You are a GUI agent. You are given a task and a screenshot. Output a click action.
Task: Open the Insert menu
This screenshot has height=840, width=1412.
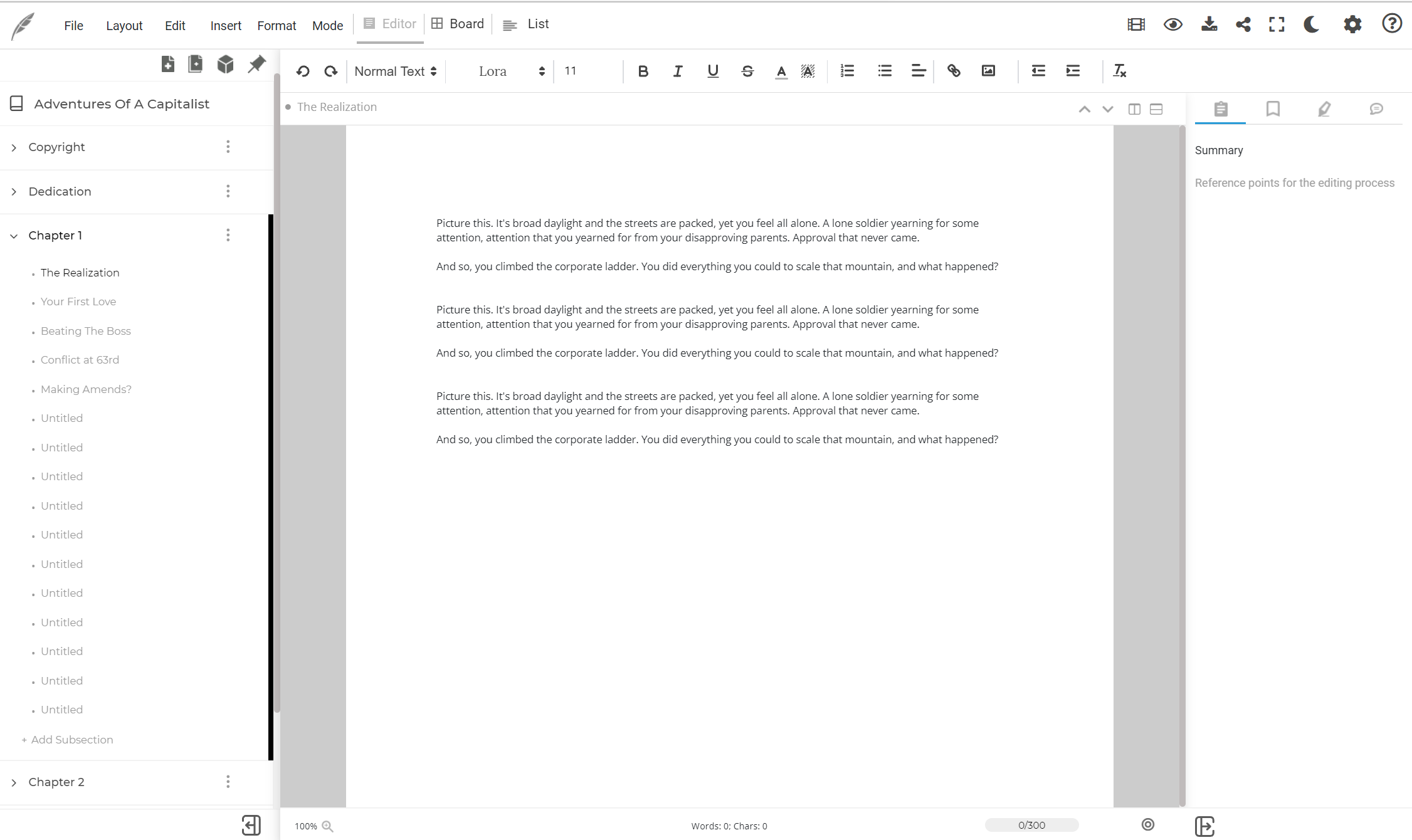point(226,26)
